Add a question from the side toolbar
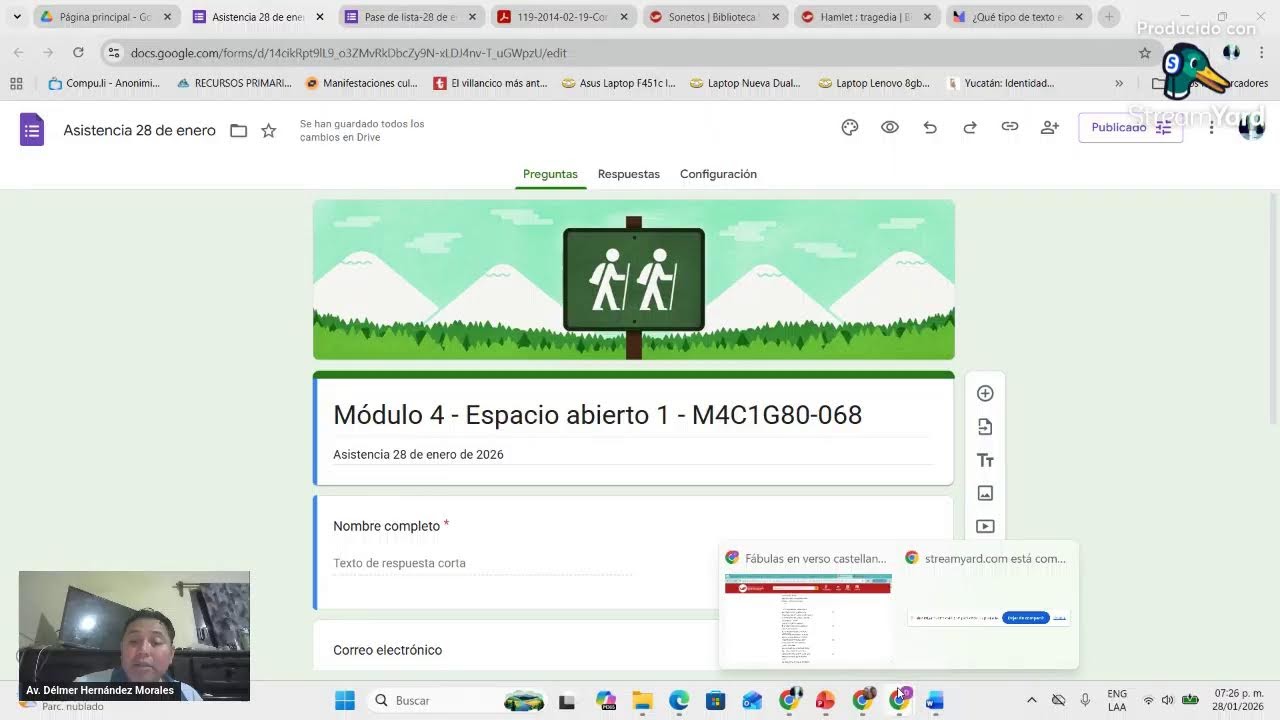Screen dimensions: 1280x720 pyautogui.click(x=985, y=393)
